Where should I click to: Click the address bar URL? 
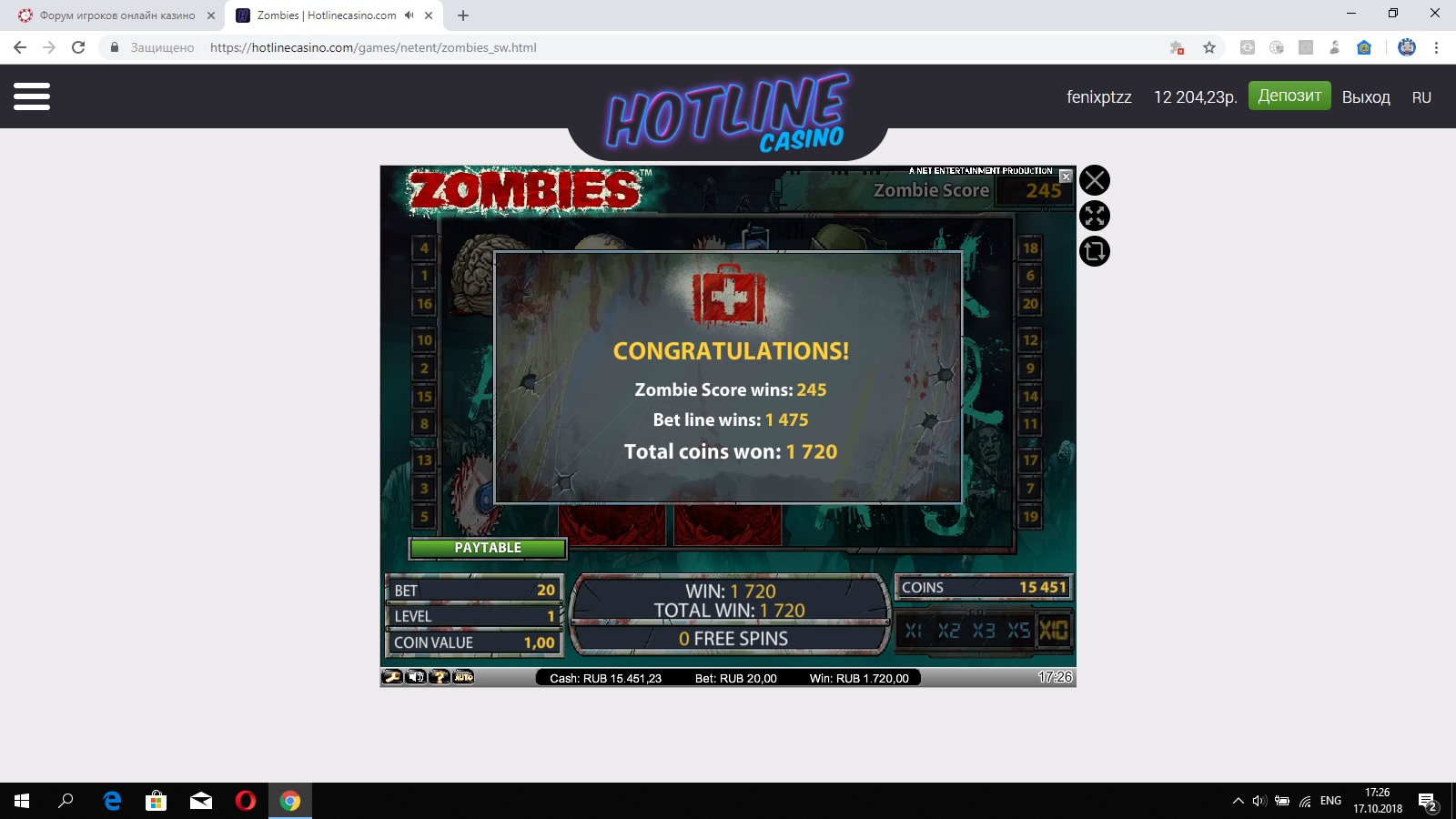tap(373, 47)
